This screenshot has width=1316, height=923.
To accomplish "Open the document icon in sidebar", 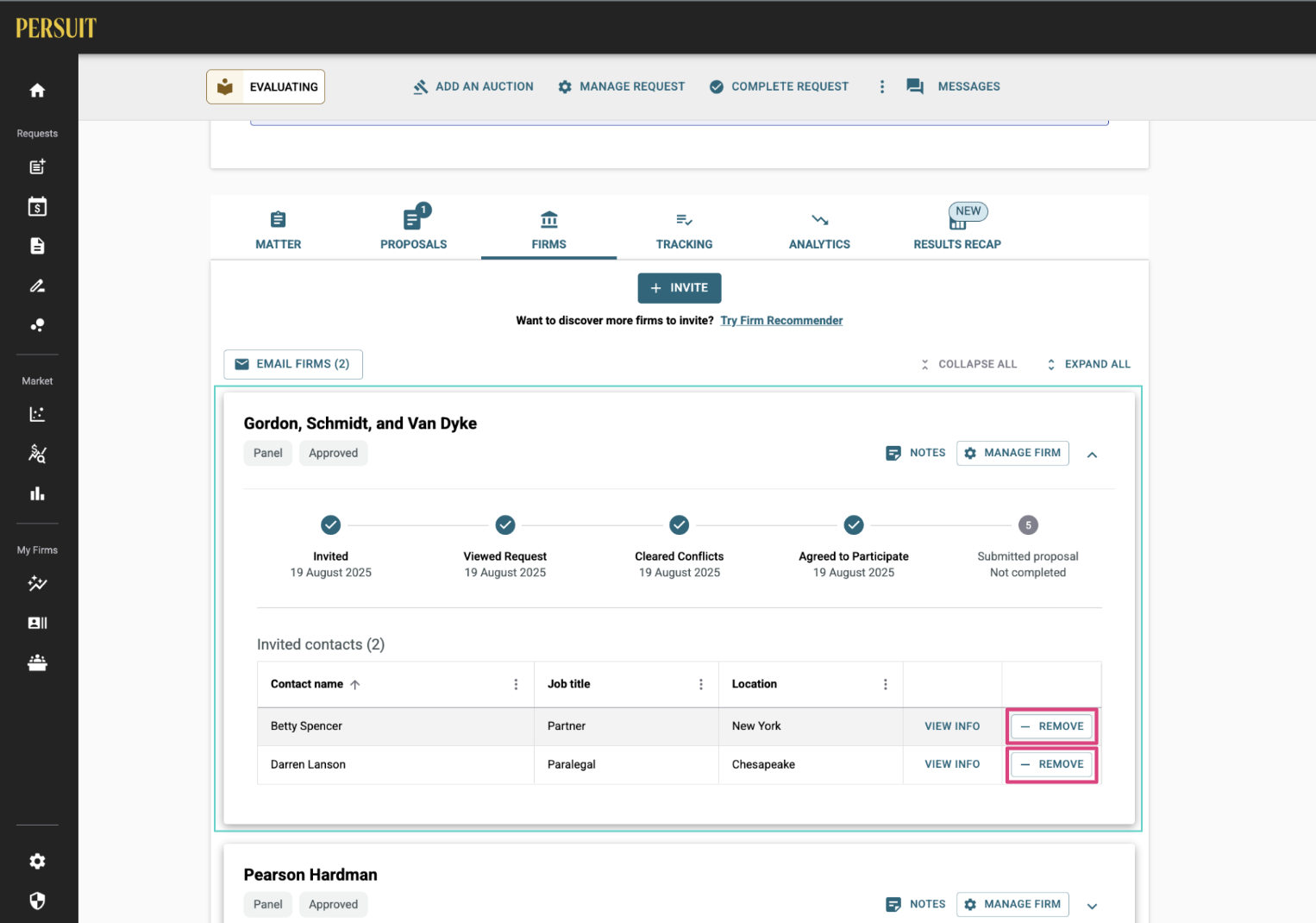I will [x=37, y=246].
